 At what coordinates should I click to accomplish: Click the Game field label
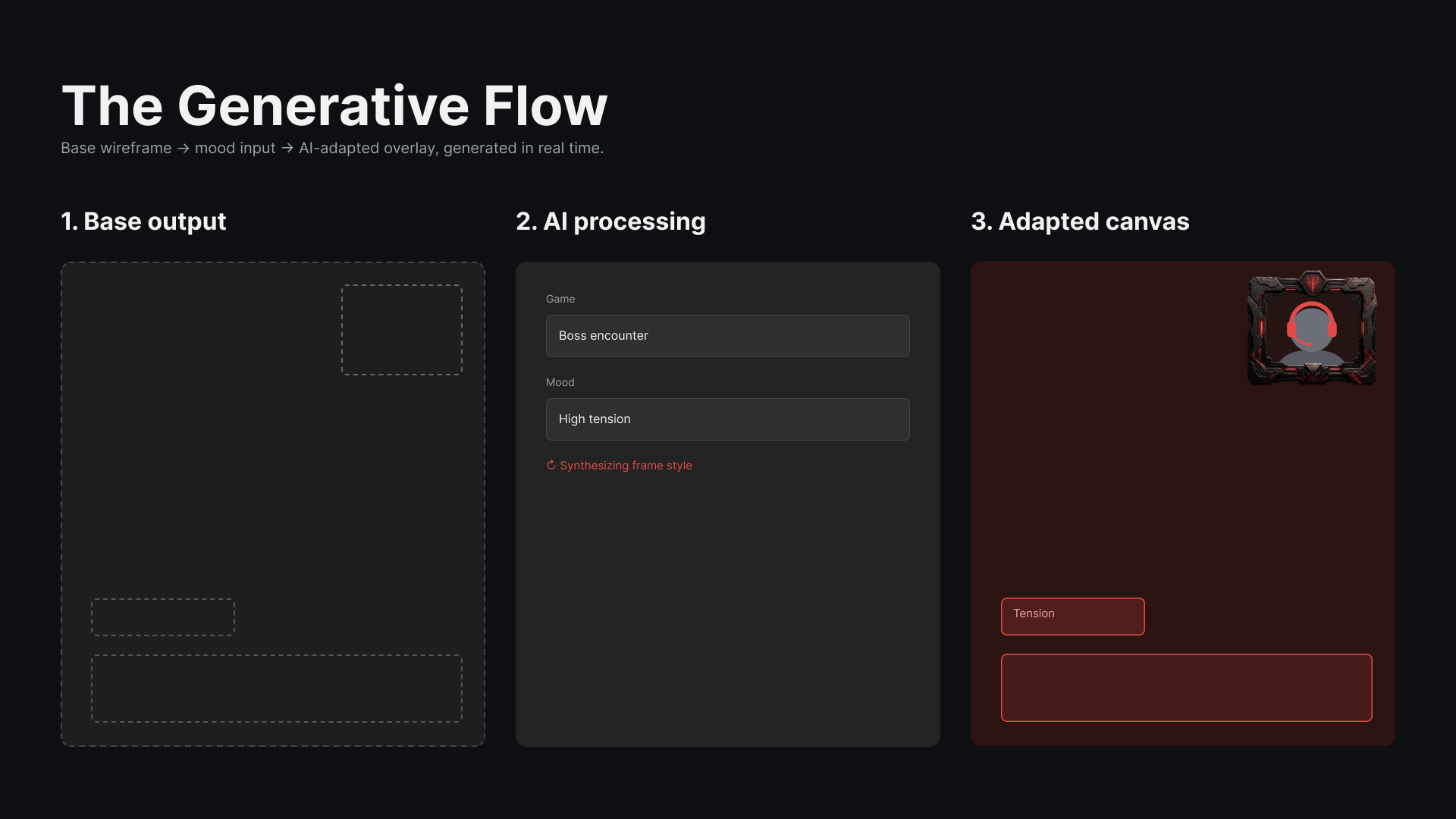click(560, 299)
